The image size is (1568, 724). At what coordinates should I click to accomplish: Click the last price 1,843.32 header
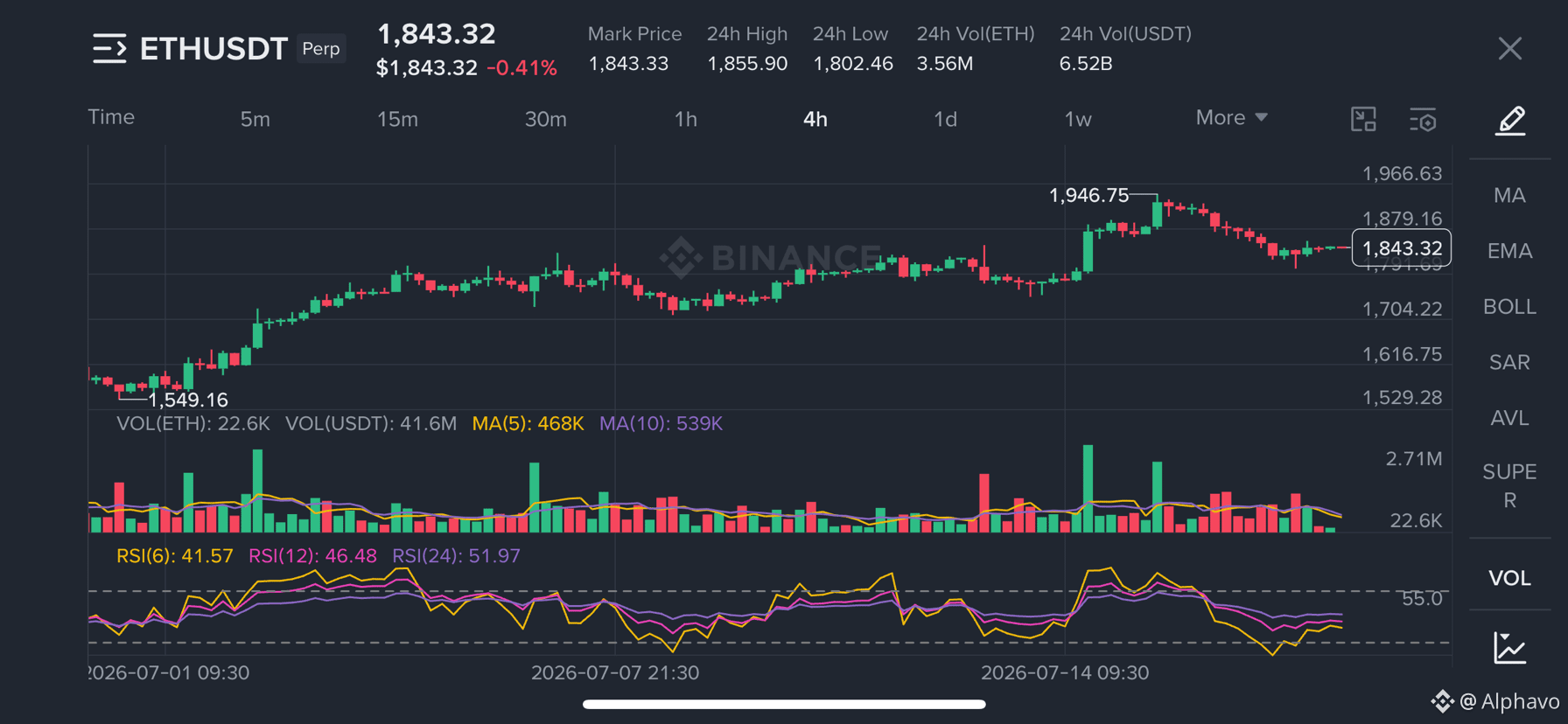436,34
